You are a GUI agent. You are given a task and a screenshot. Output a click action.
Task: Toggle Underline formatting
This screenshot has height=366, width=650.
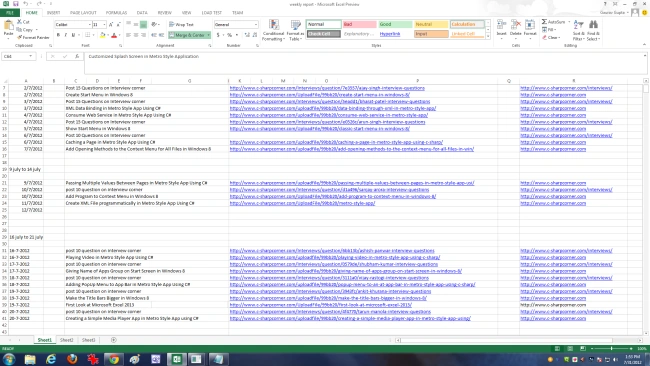pos(73,35)
